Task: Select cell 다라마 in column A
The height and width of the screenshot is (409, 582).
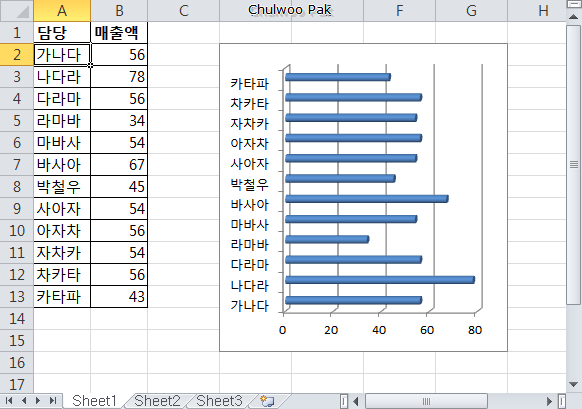Action: coord(62,98)
